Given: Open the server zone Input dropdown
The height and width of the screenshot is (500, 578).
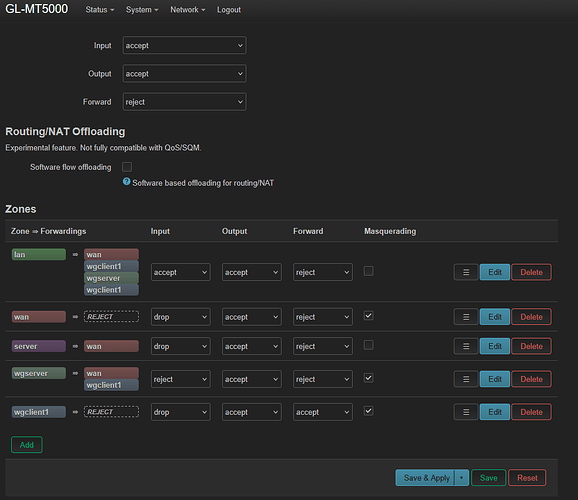Looking at the screenshot, I should point(181,346).
